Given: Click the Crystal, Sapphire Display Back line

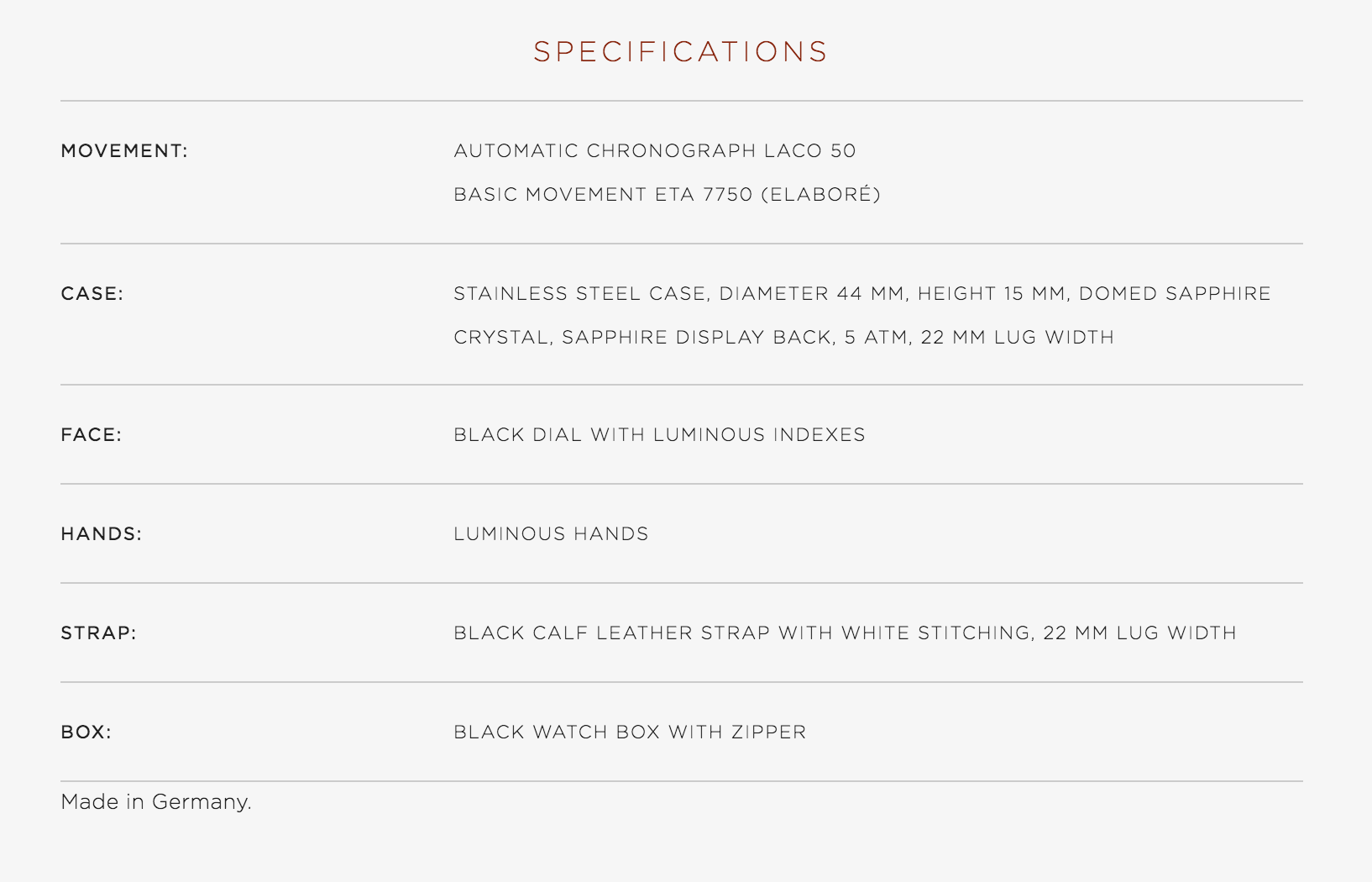Looking at the screenshot, I should (783, 338).
